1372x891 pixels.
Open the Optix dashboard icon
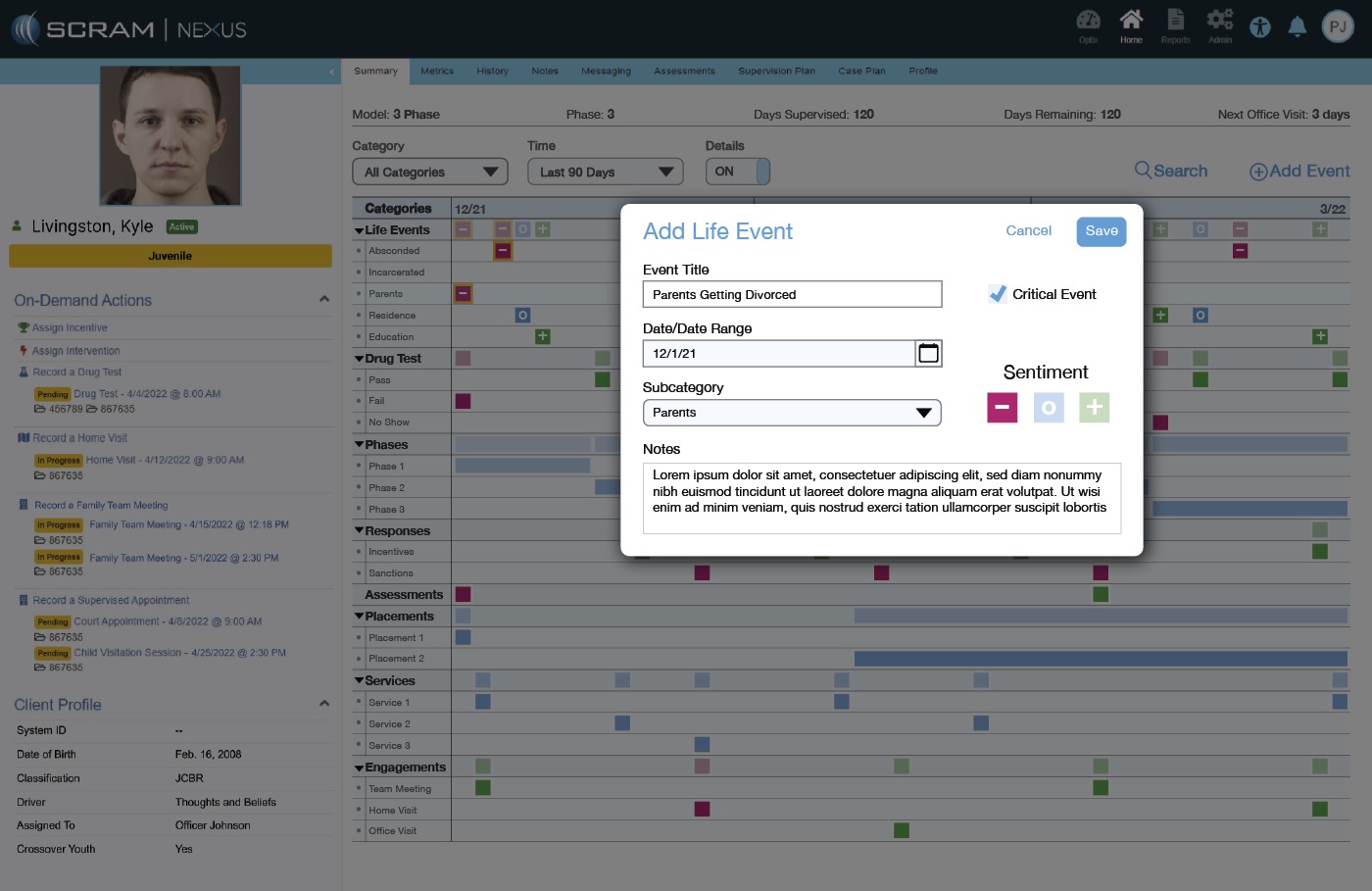[x=1088, y=22]
